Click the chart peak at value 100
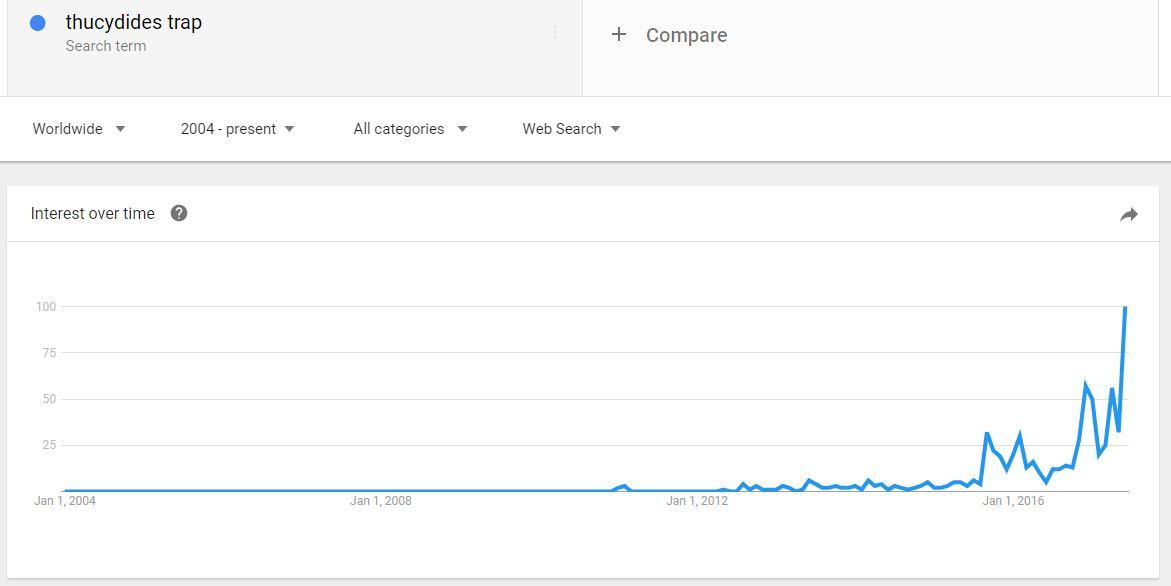This screenshot has width=1171, height=586. click(1125, 307)
